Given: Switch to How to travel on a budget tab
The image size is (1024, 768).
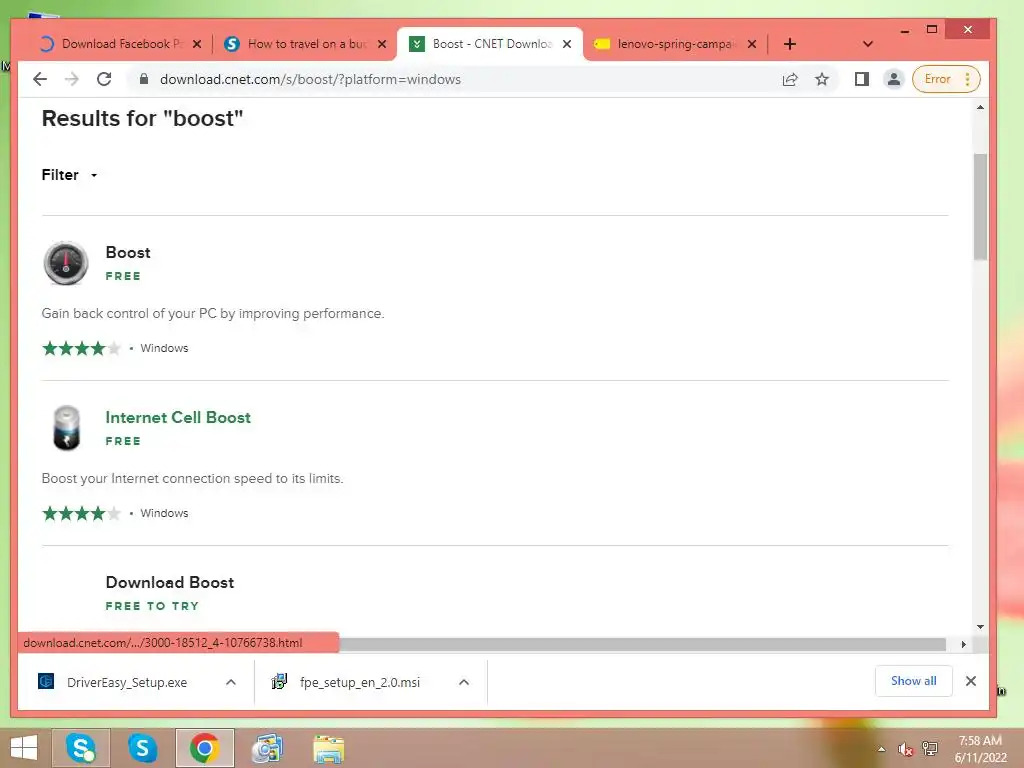Looking at the screenshot, I should (306, 44).
